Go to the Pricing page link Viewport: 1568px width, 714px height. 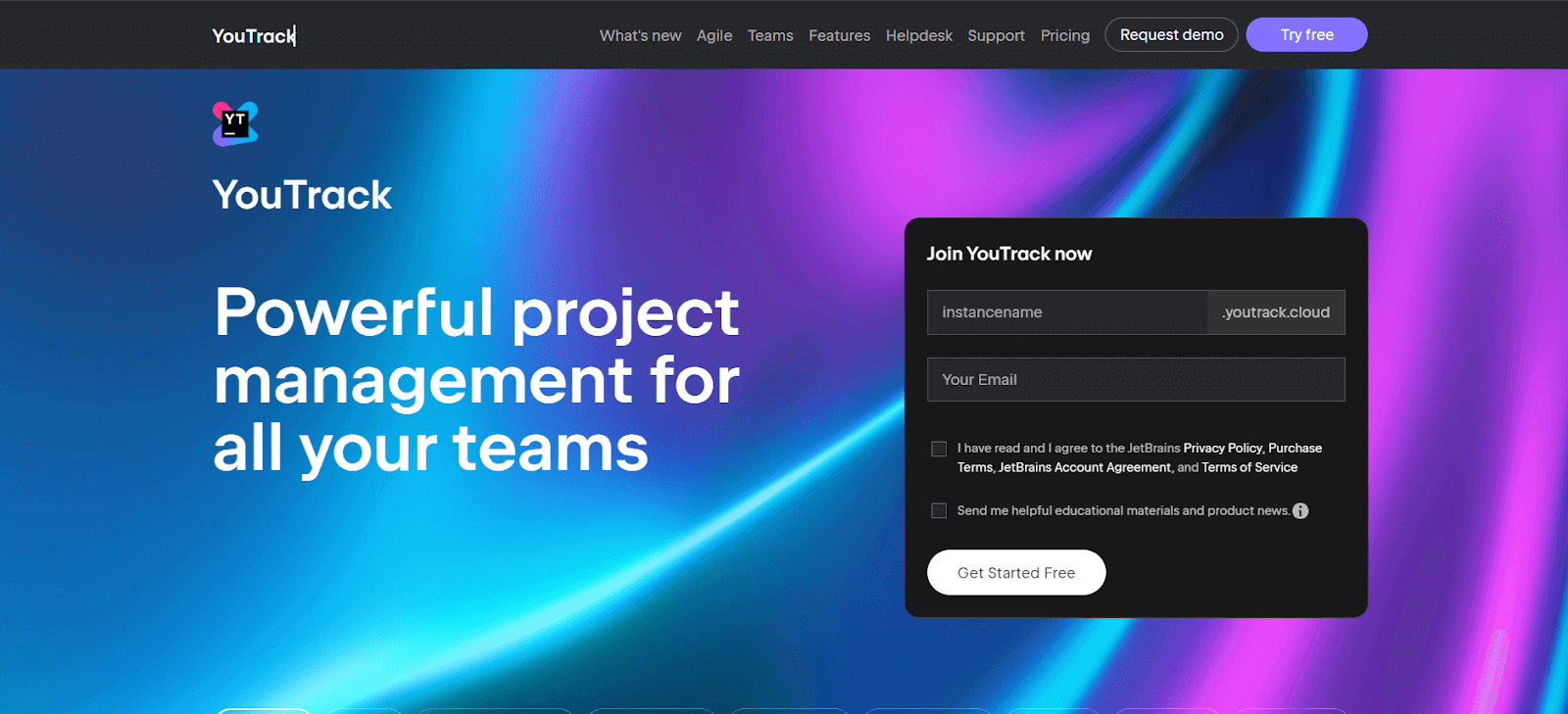[x=1065, y=35]
